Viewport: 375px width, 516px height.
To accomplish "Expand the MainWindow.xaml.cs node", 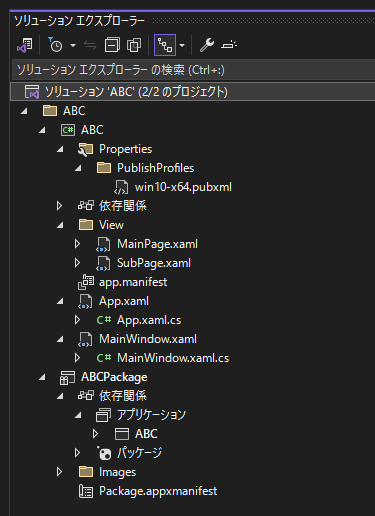I will 77,358.
